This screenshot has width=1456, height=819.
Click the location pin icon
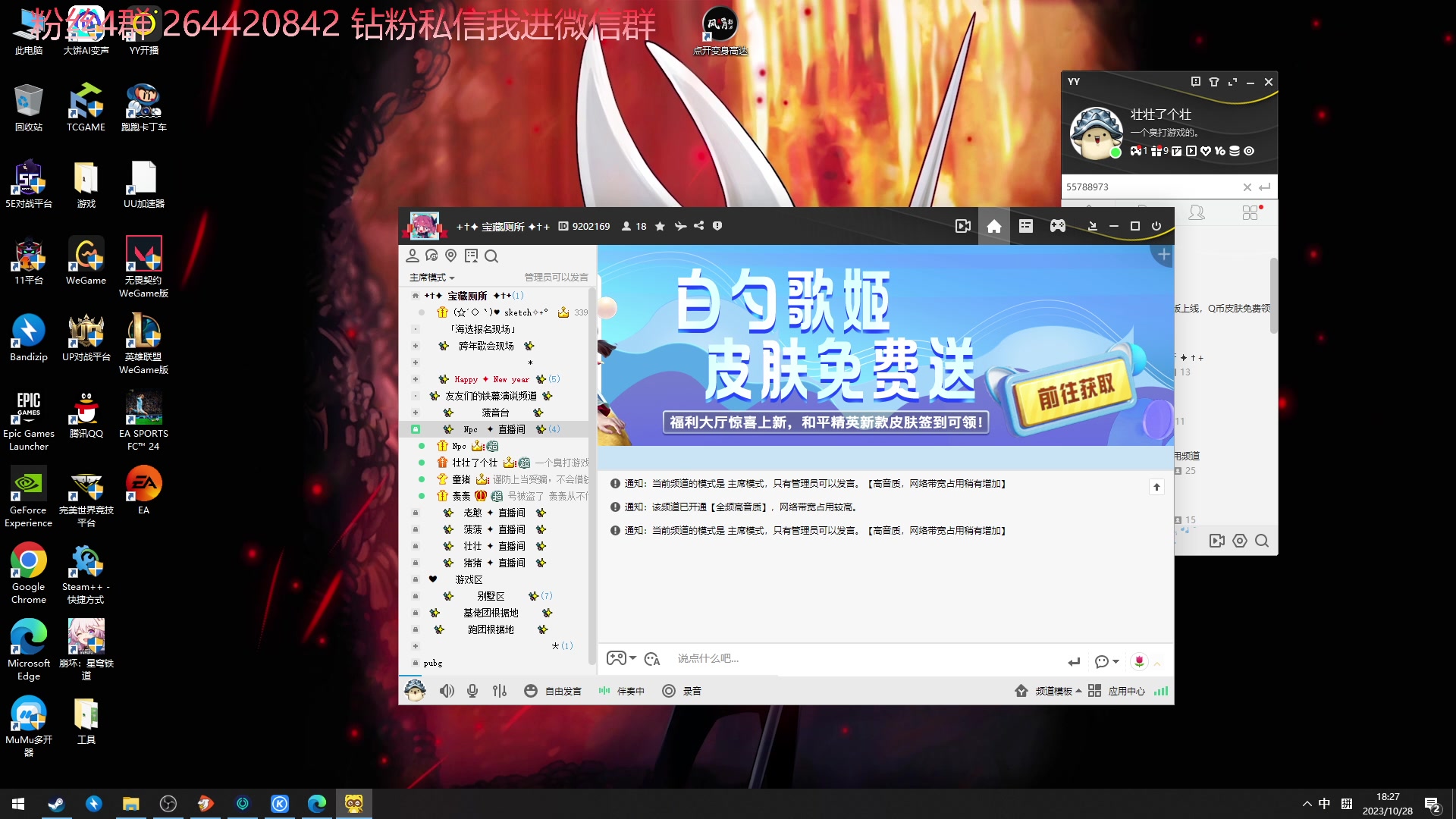click(451, 256)
